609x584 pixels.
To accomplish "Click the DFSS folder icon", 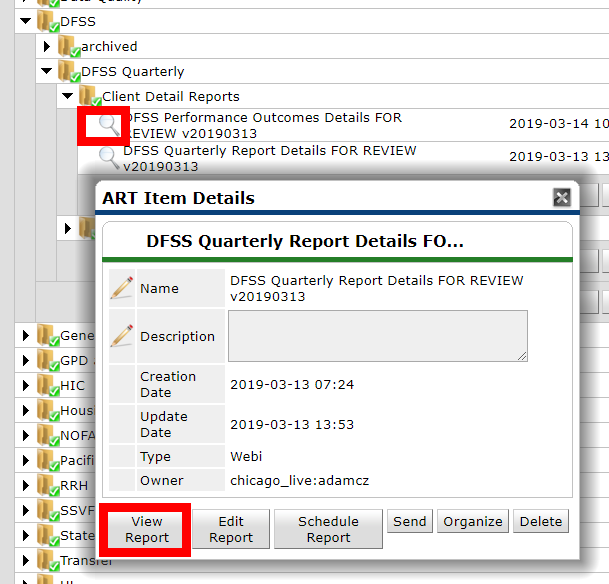I will pos(48,21).
